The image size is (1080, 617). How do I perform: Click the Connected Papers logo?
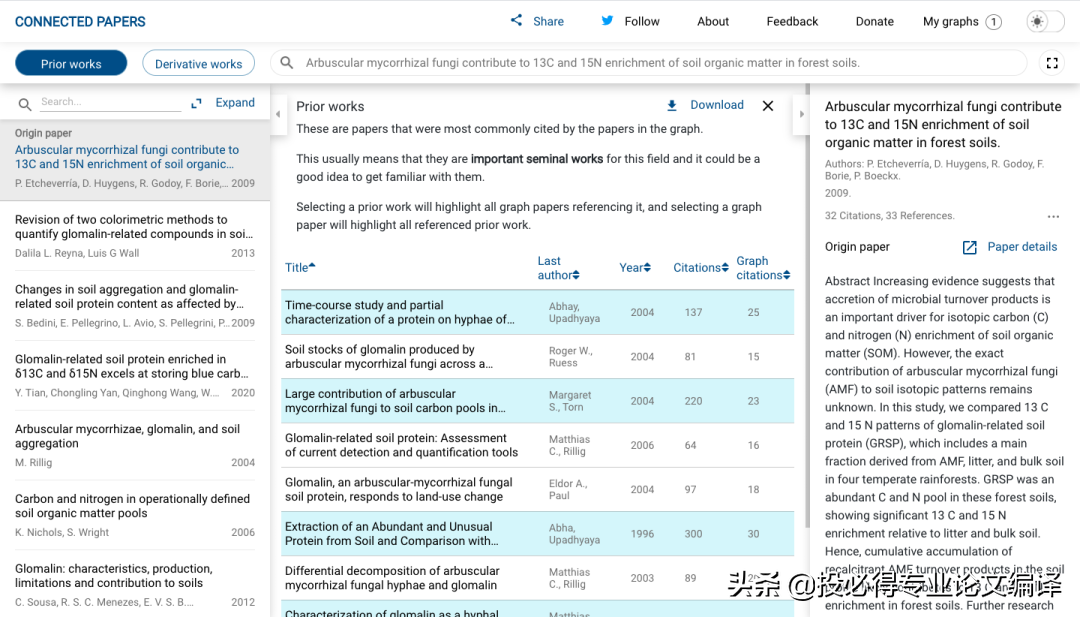80,21
